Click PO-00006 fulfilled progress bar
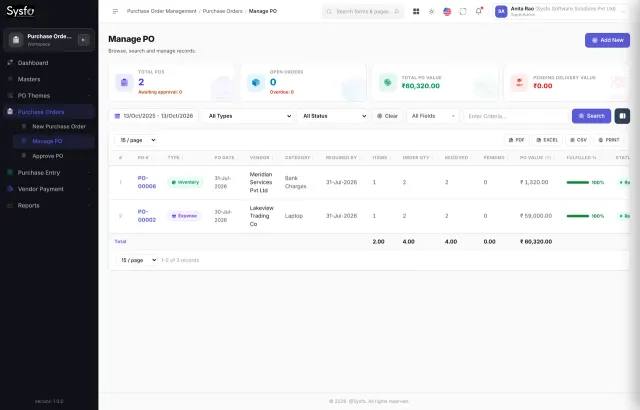Image resolution: width=640 pixels, height=410 pixels. [x=578, y=182]
